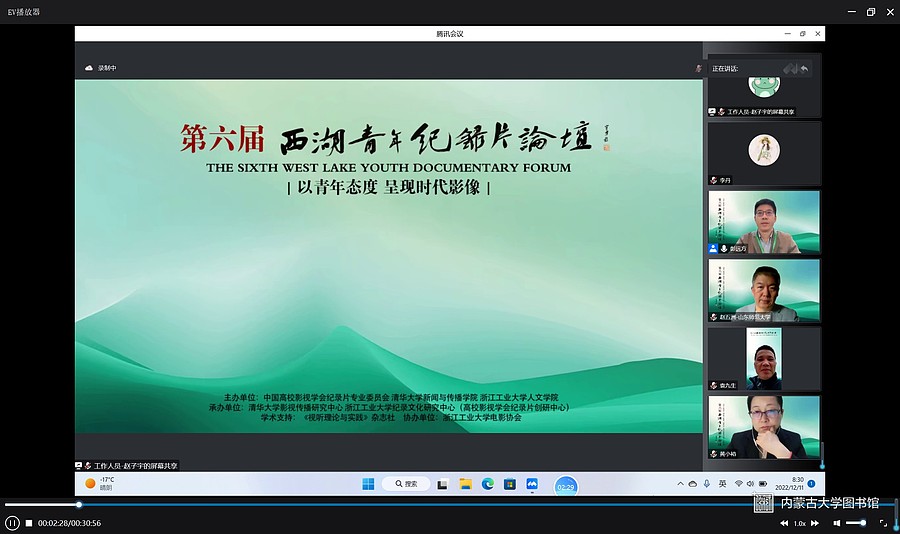The width and height of the screenshot is (900, 534).
Task: Click the 1.0x playback speed label
Action: [799, 524]
